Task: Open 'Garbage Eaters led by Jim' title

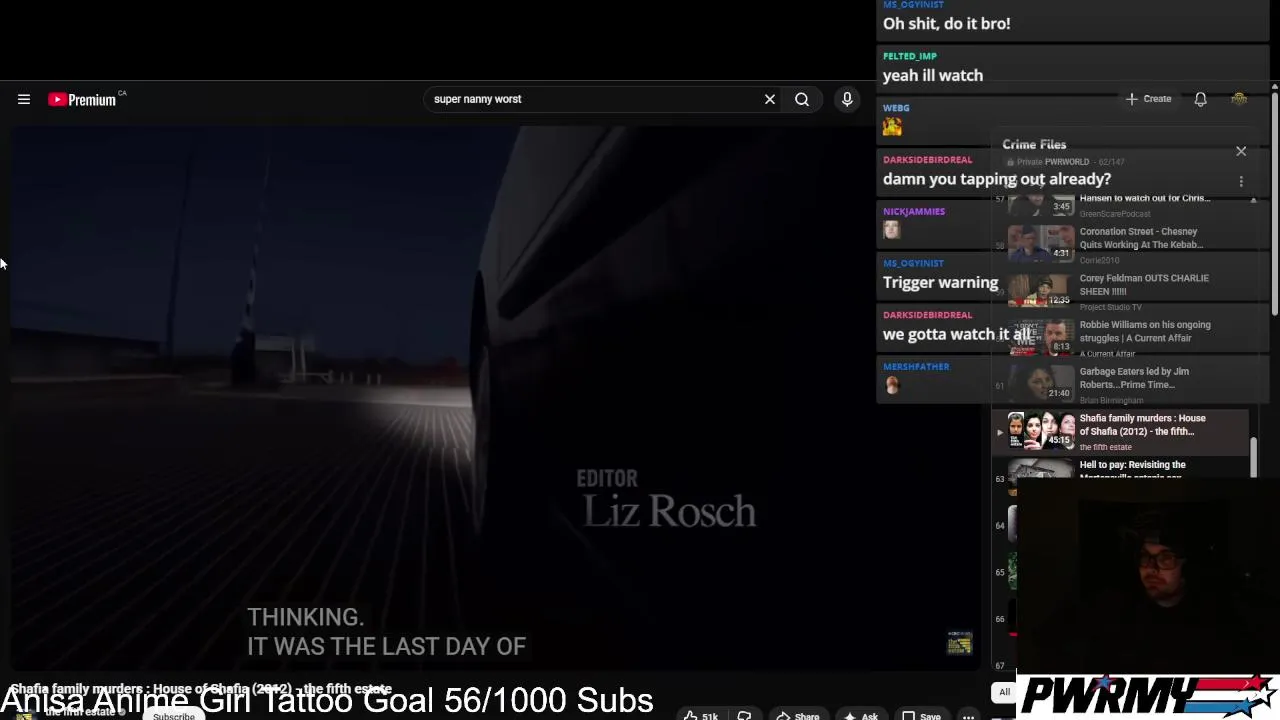Action: click(1134, 378)
